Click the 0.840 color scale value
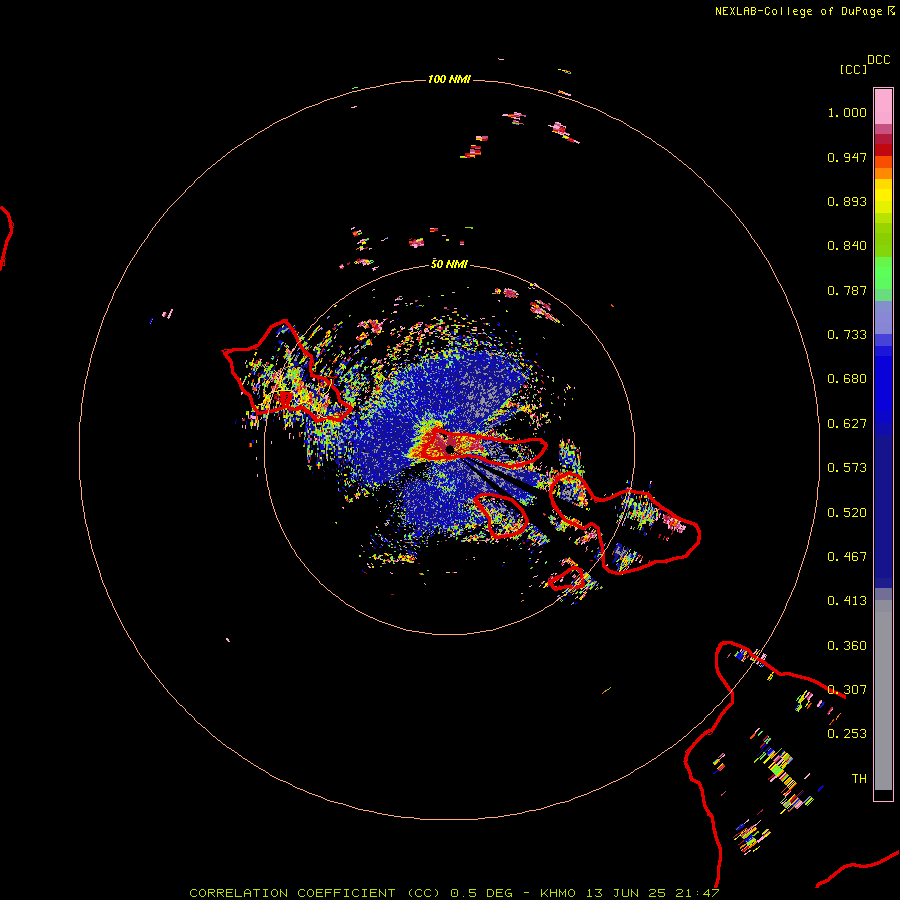This screenshot has width=900, height=900. coord(847,246)
